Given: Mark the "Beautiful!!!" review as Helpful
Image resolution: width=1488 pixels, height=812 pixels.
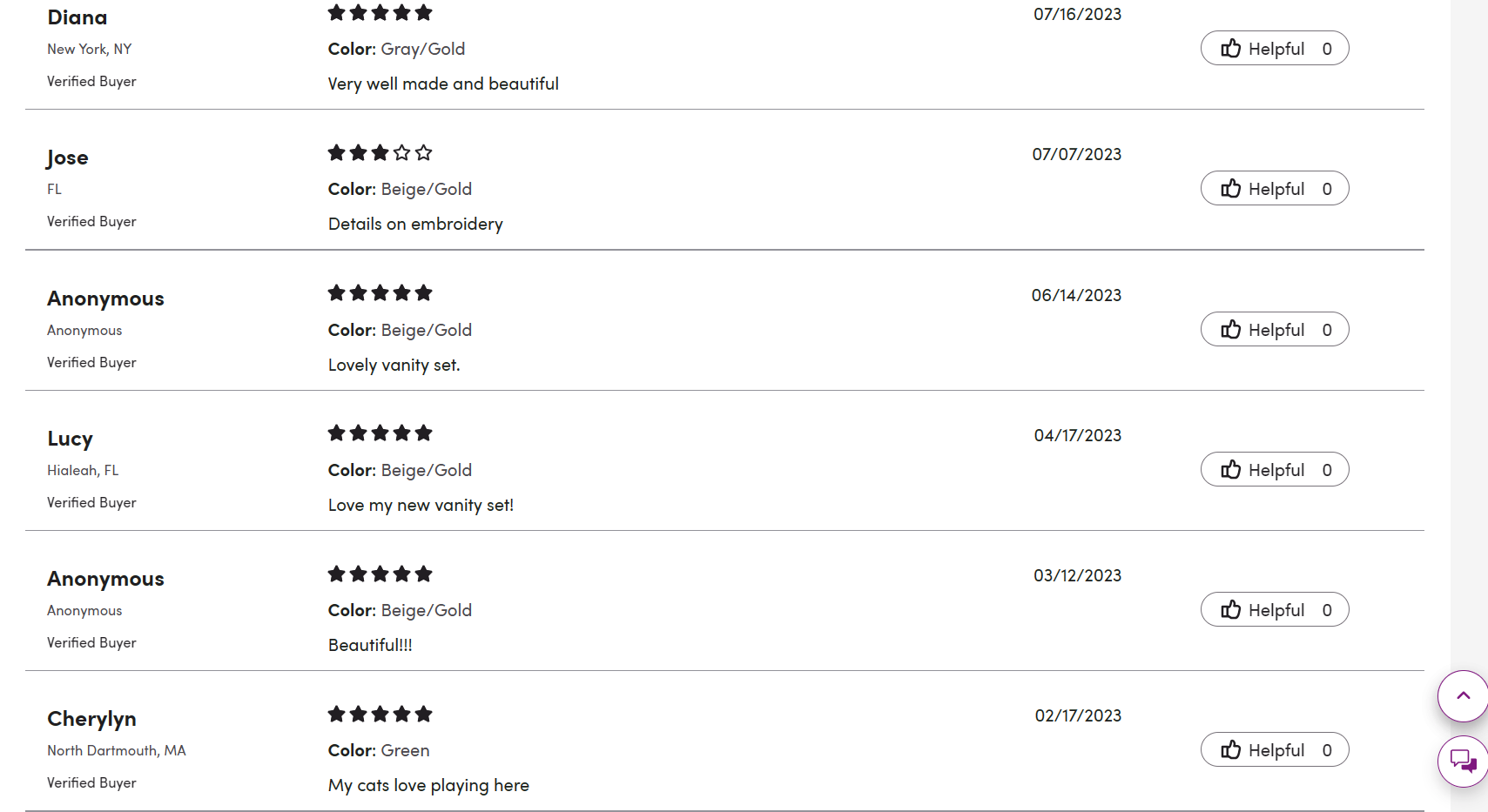Looking at the screenshot, I should tap(1275, 610).
